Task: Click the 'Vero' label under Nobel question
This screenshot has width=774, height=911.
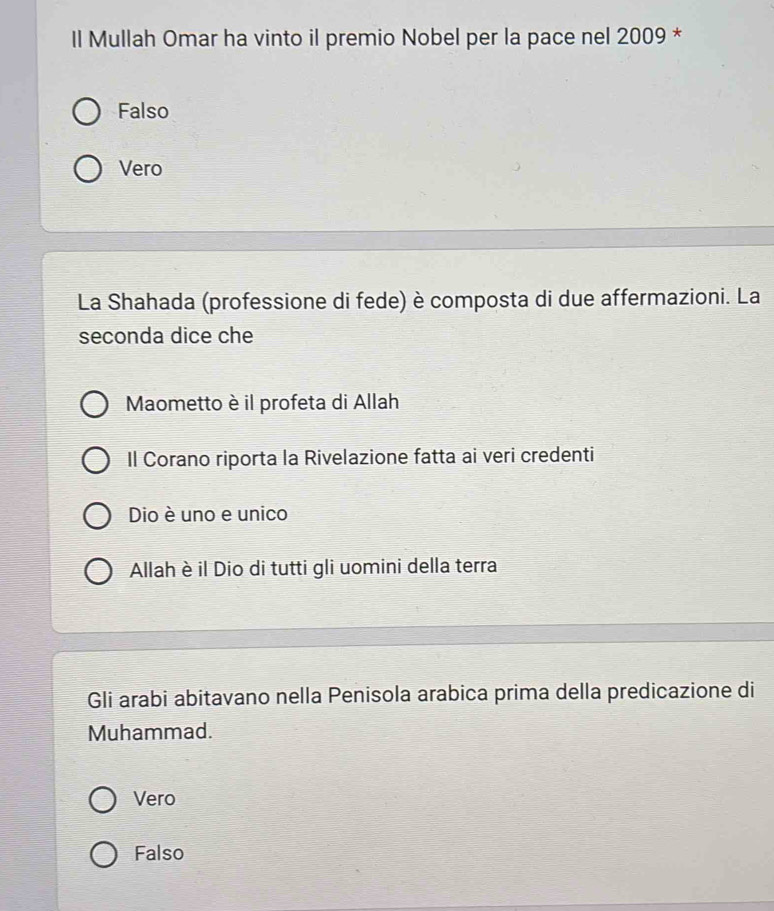Action: point(141,168)
